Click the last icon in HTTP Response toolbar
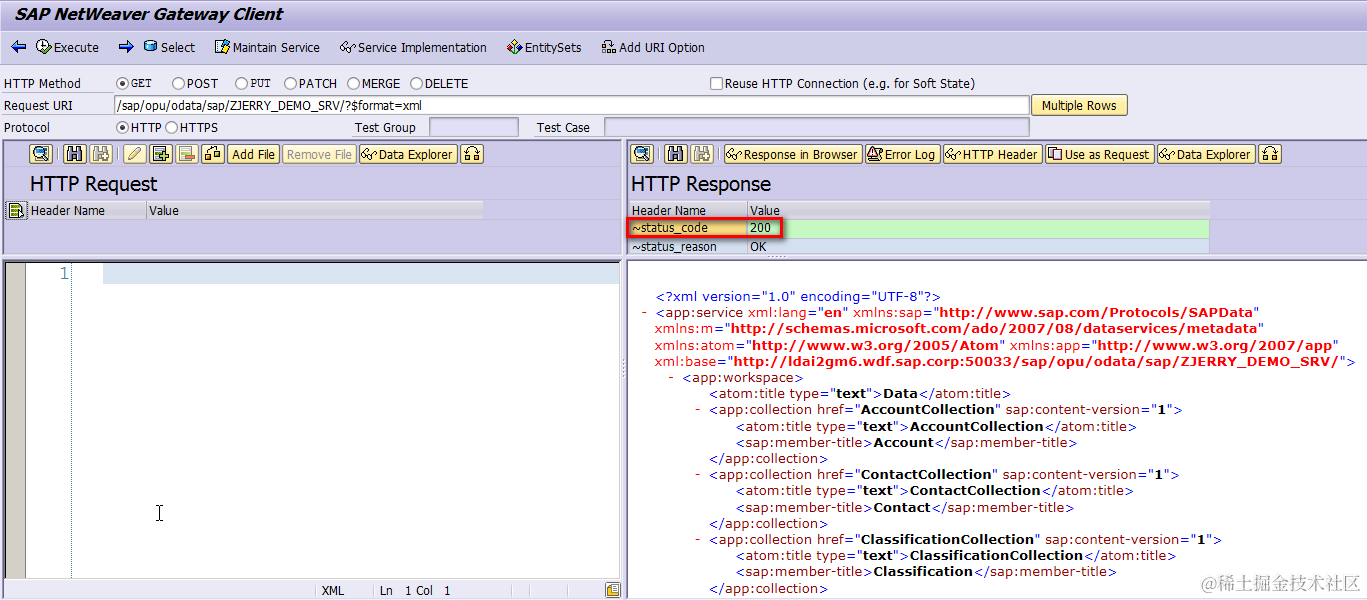 click(1270, 154)
